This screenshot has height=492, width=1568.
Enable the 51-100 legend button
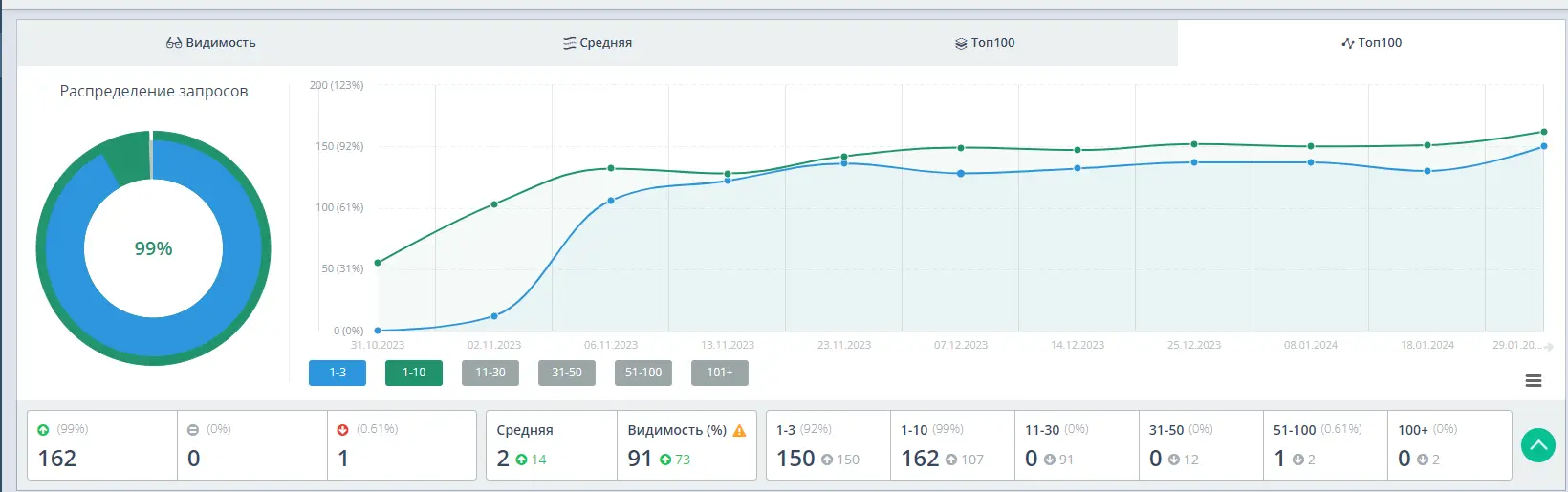(643, 373)
